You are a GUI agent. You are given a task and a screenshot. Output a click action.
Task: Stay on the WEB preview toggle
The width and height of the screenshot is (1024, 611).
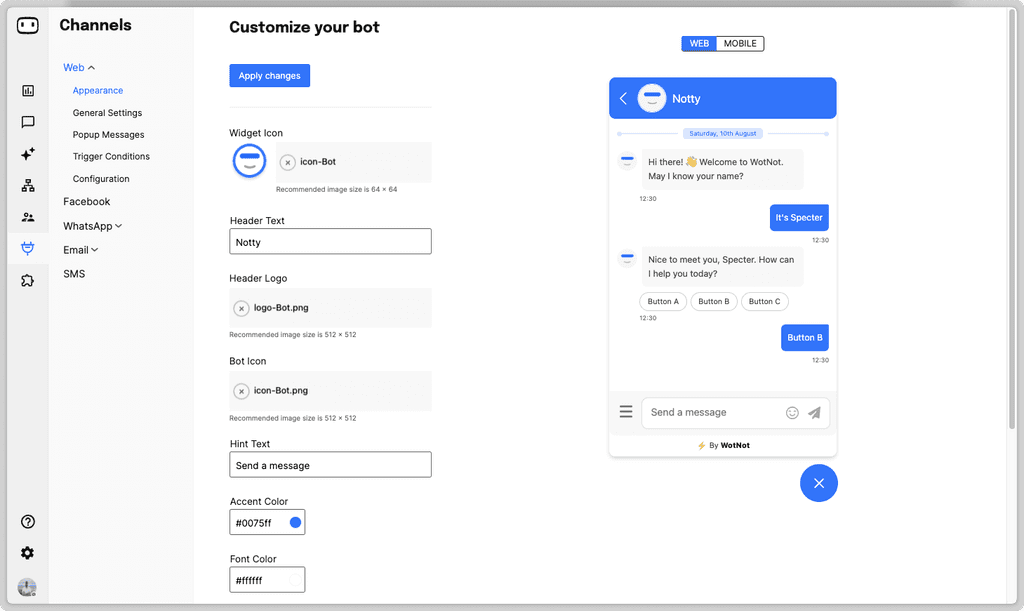click(699, 43)
